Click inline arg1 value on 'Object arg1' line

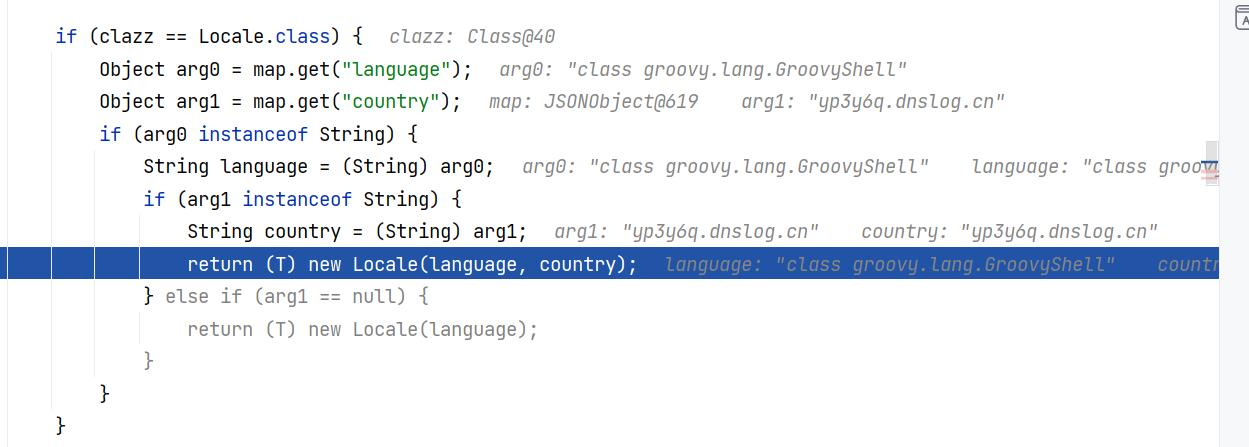coord(873,102)
